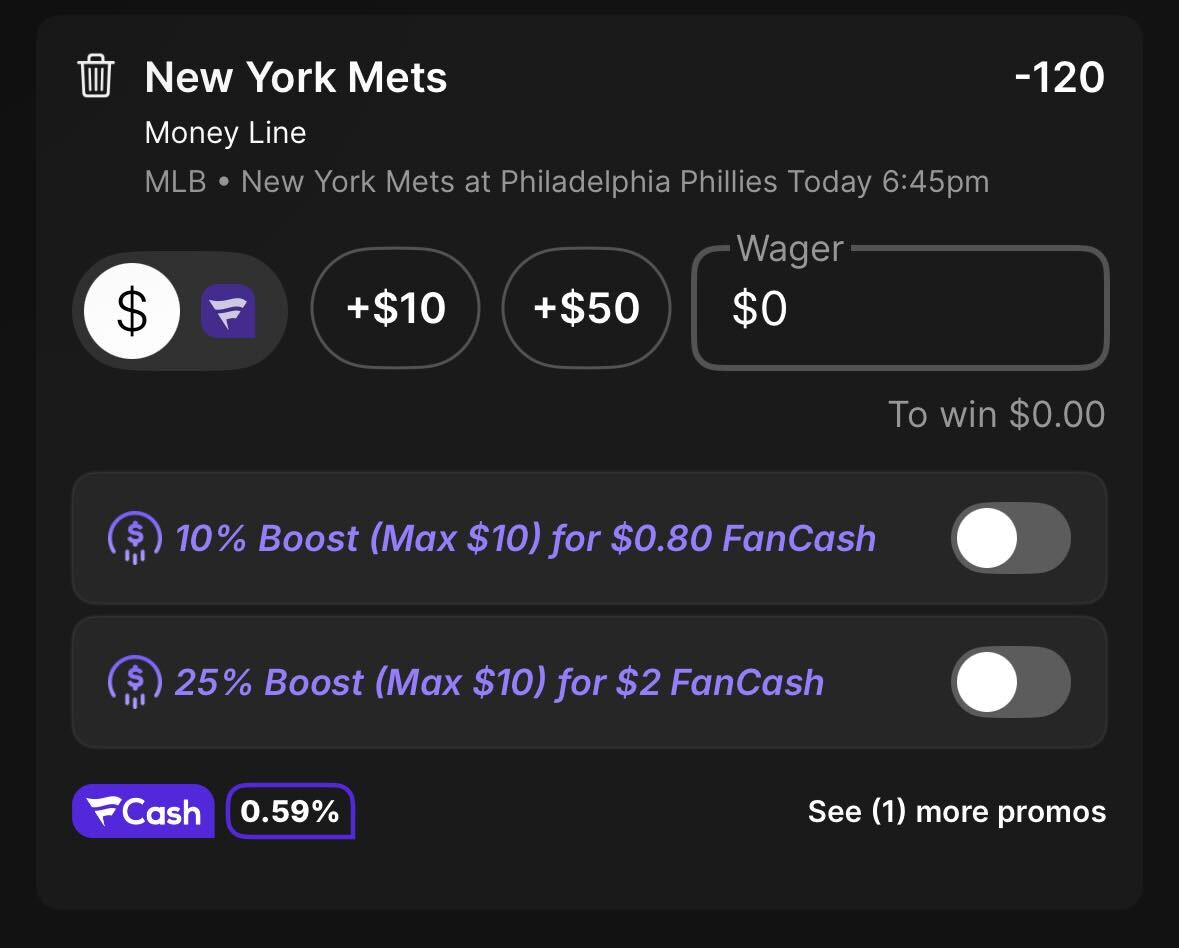The image size is (1179, 948).
Task: Click the -120 odds value
Action: (x=1059, y=77)
